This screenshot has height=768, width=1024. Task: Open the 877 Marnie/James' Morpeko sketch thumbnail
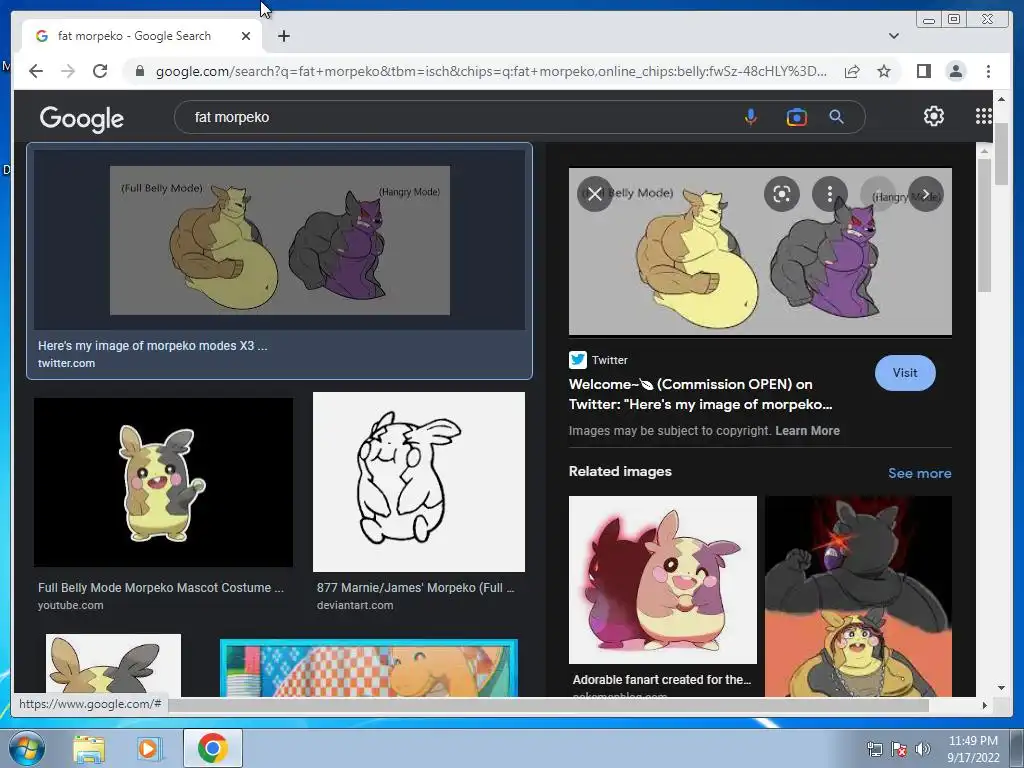[419, 482]
